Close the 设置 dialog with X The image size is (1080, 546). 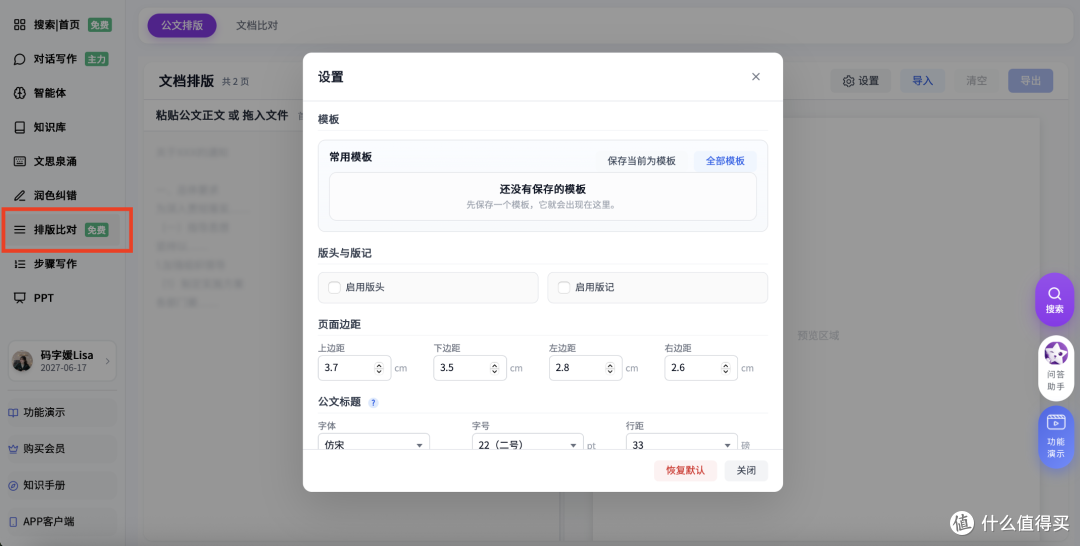[756, 76]
